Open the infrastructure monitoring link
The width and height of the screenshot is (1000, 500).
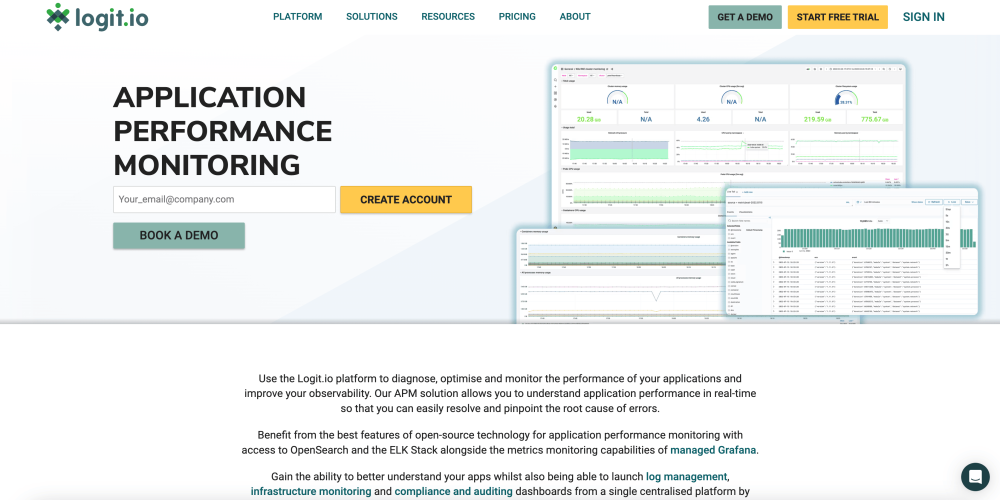[x=311, y=492]
